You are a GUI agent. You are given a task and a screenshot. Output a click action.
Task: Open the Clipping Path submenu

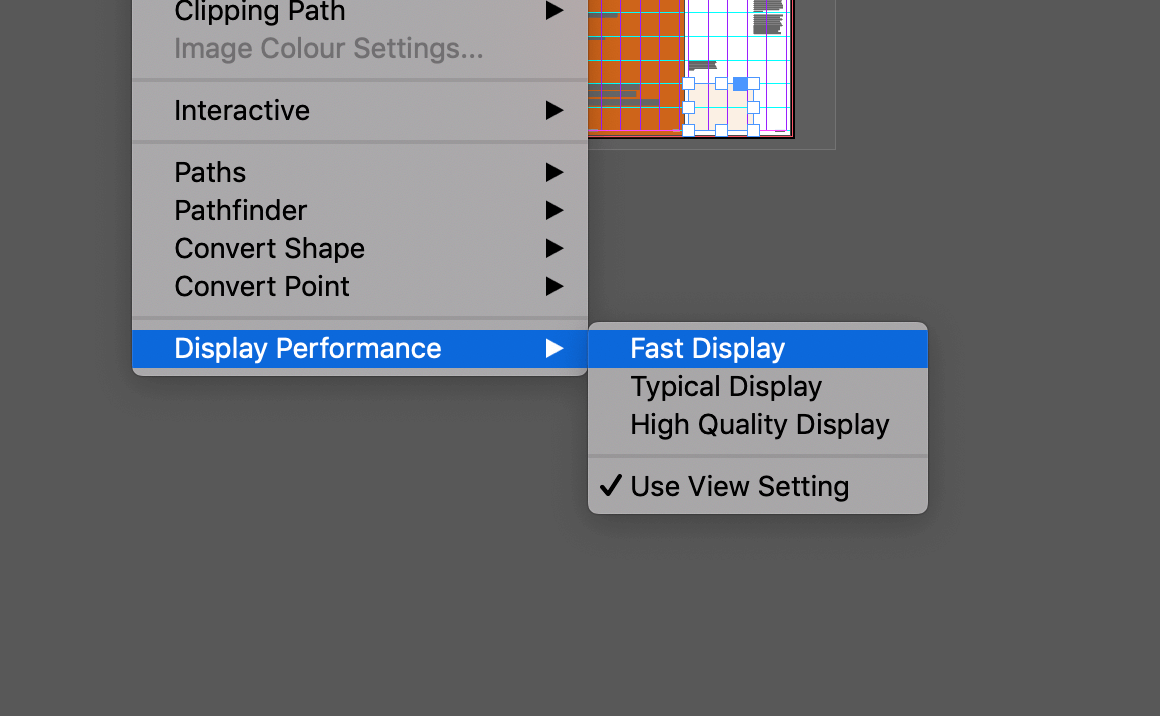coord(259,13)
